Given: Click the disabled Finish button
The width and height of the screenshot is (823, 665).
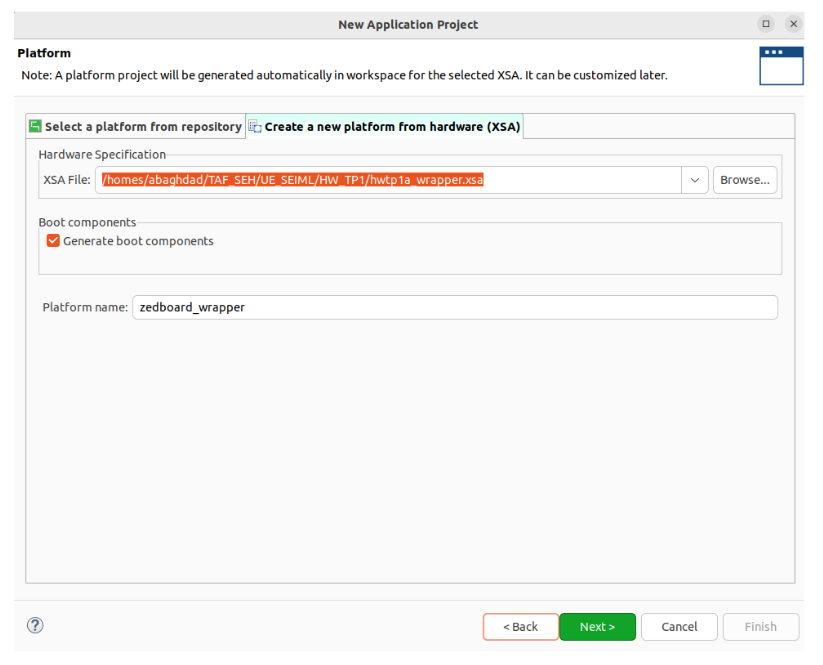Looking at the screenshot, I should [x=761, y=627].
